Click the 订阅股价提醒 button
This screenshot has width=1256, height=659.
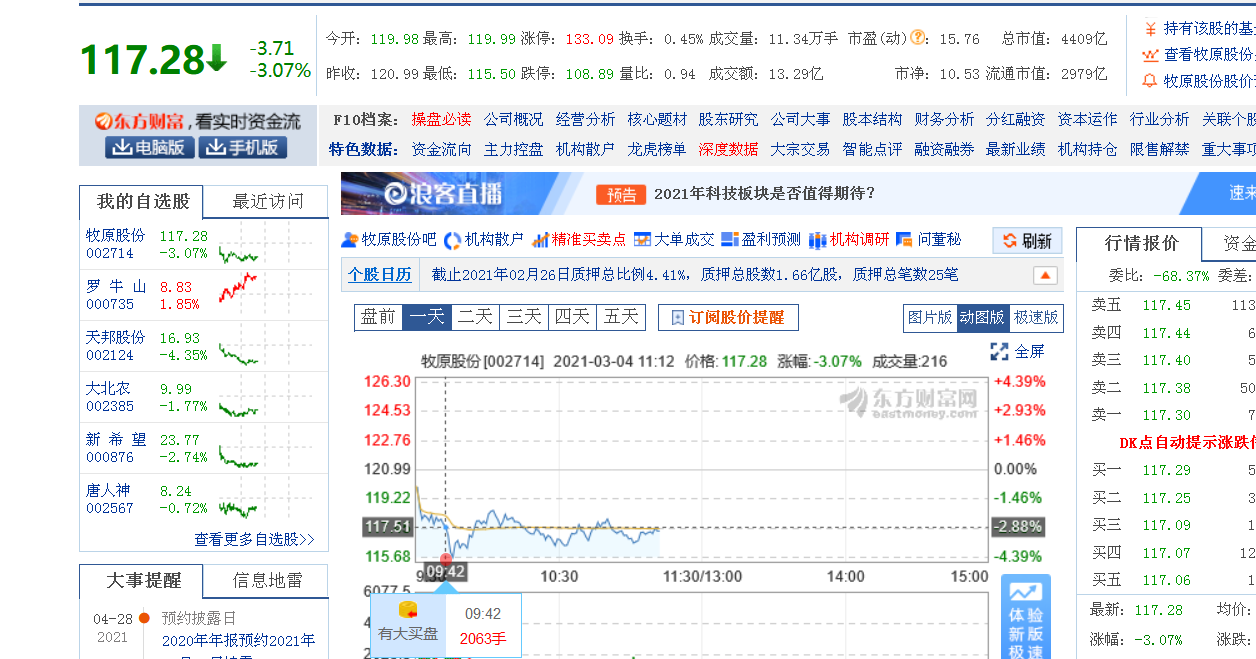click(x=728, y=317)
